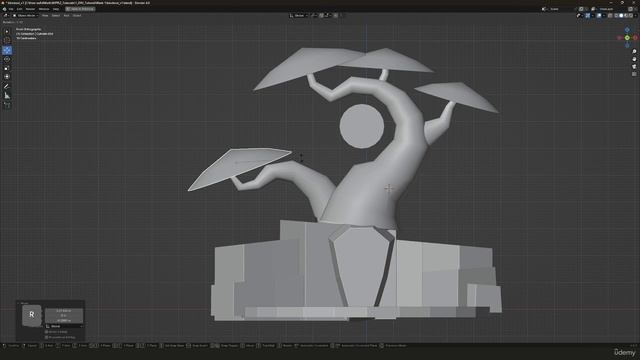The width and height of the screenshot is (640, 360).
Task: Select the Measure tool
Action: point(7,95)
